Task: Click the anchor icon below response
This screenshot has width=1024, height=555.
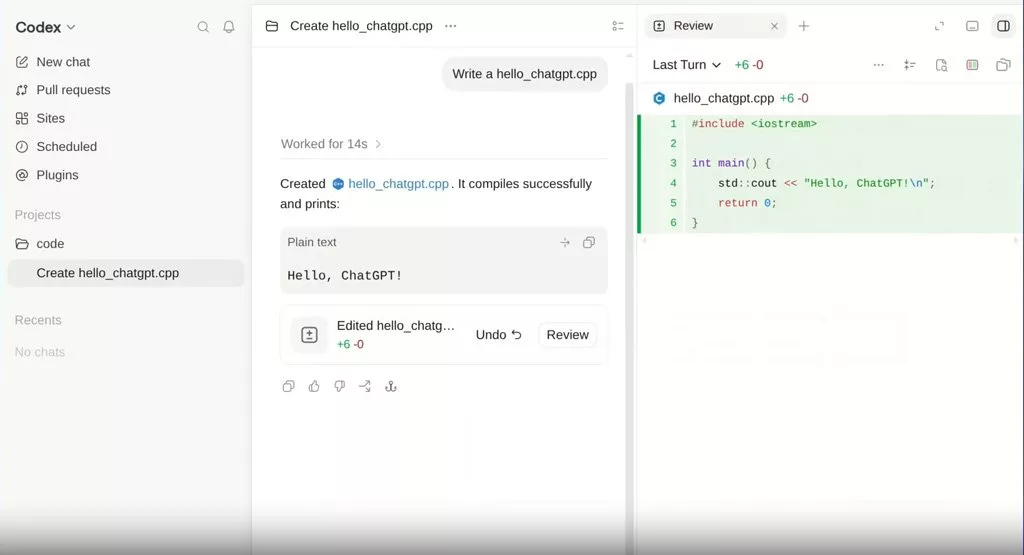Action: (x=391, y=387)
